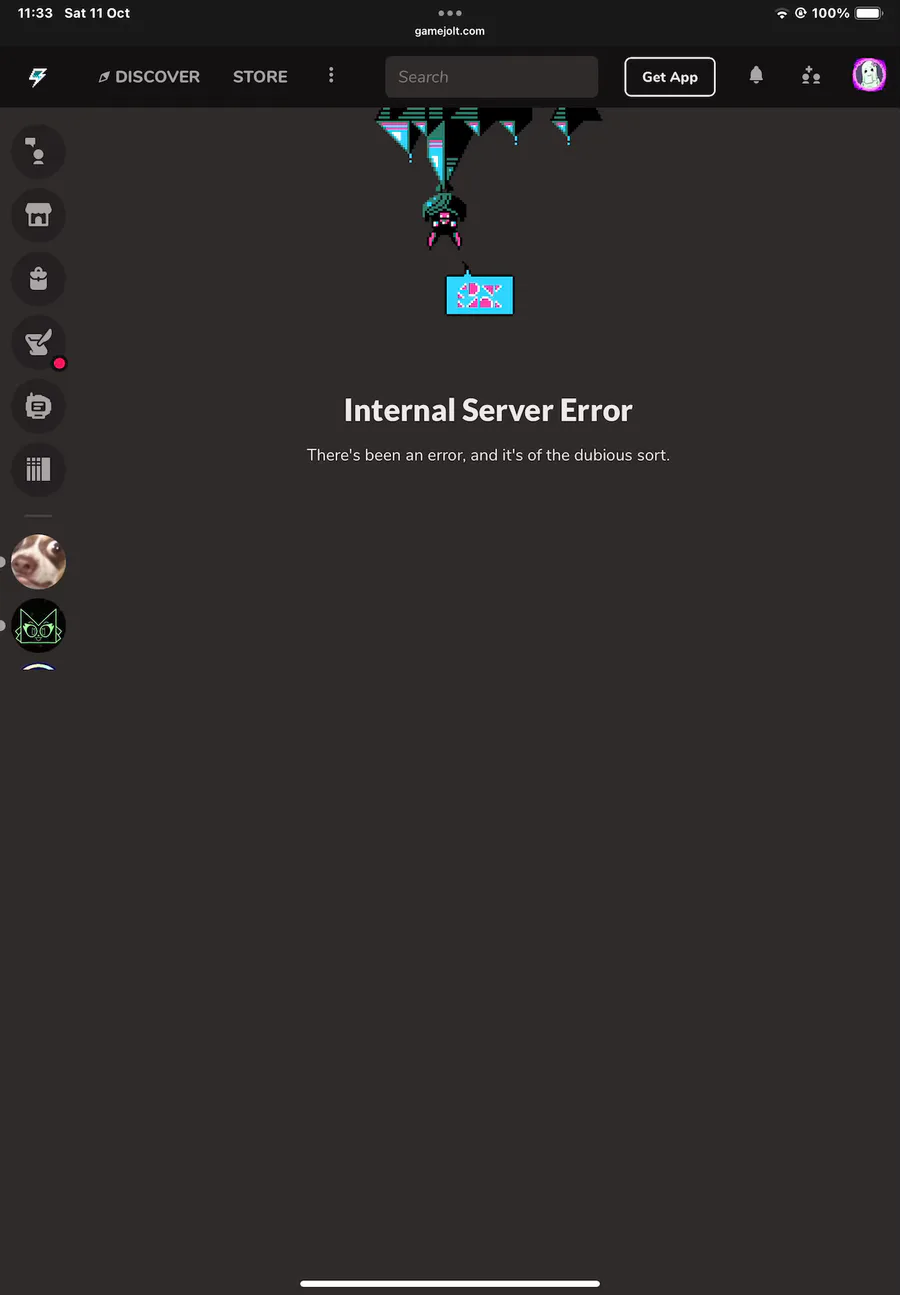Open quests icon with red notification dot
This screenshot has width=900, height=1295.
pyautogui.click(x=38, y=343)
